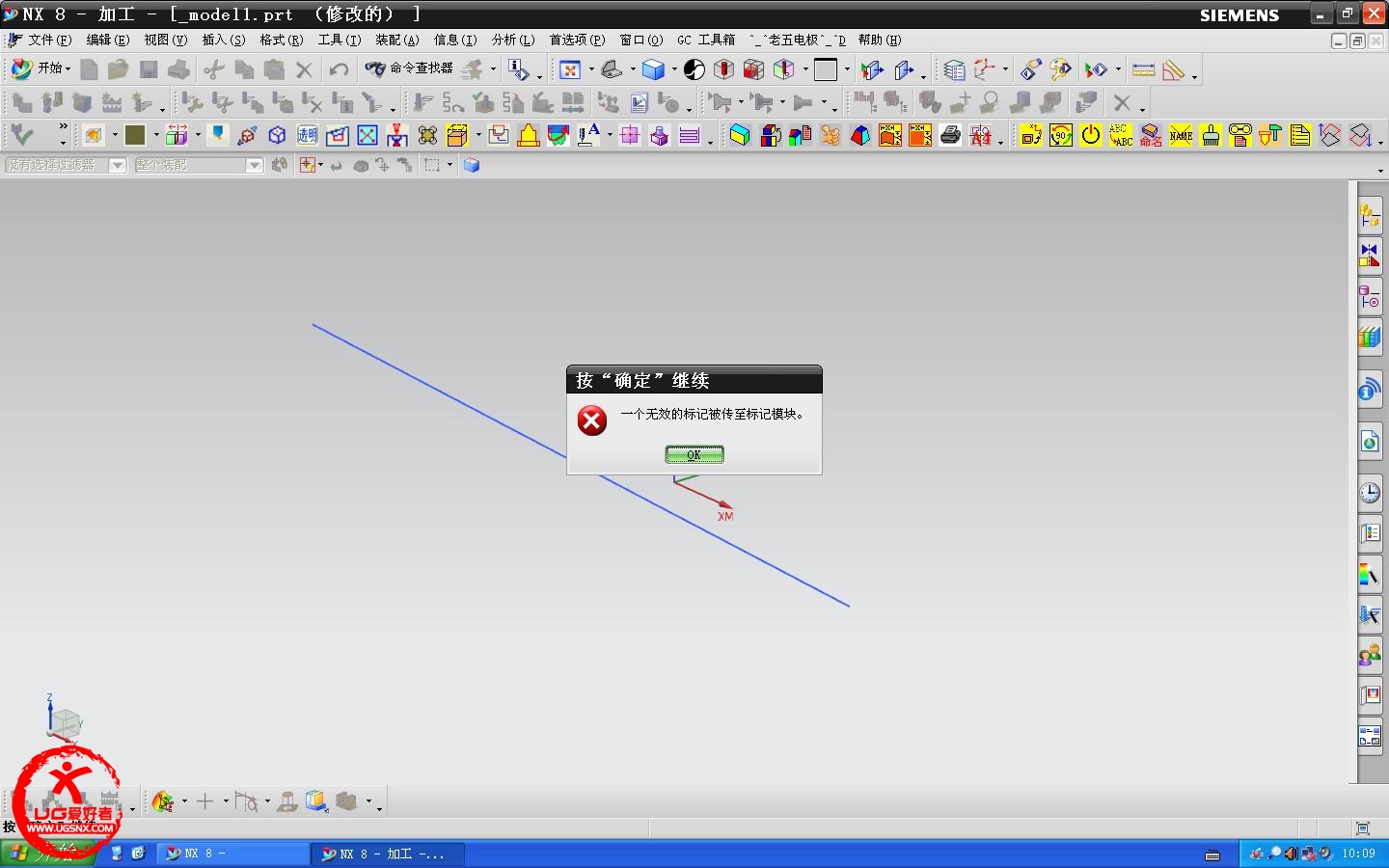Open the 文件(F) menu

49,40
